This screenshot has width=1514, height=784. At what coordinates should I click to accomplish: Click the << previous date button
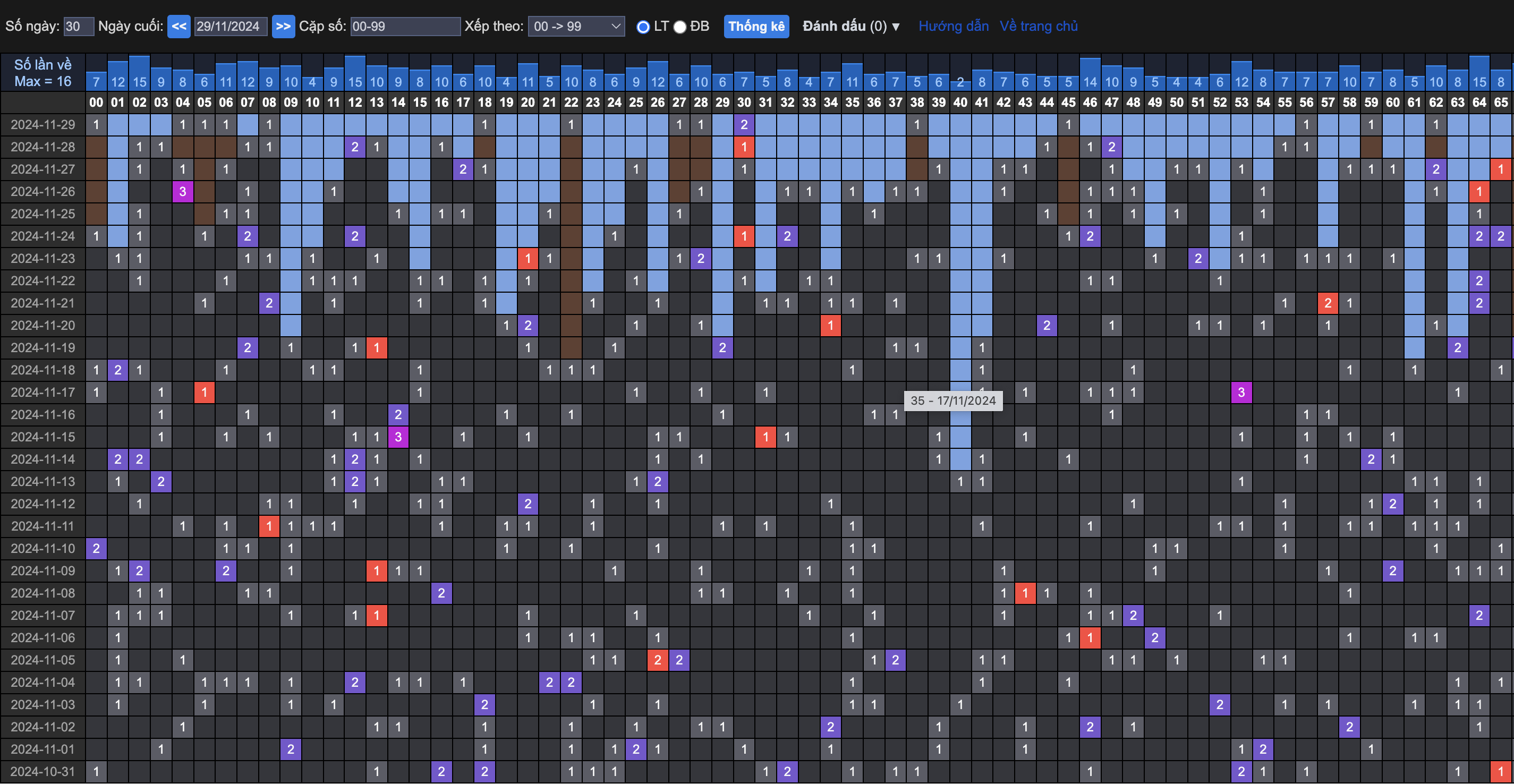tap(178, 27)
